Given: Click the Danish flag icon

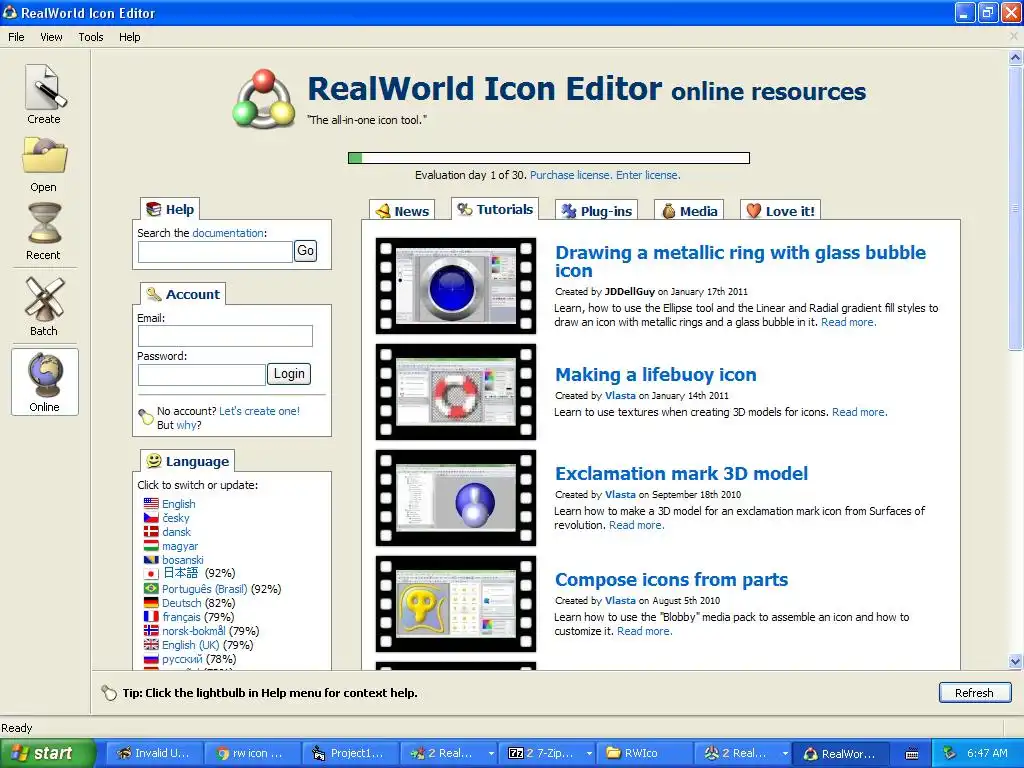Looking at the screenshot, I should [151, 532].
